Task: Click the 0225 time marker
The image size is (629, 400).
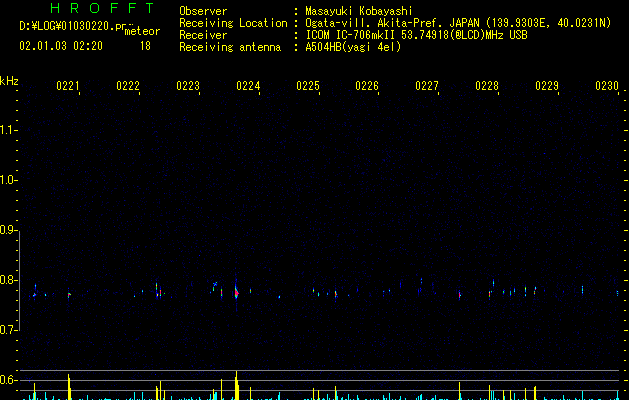Action: (308, 86)
